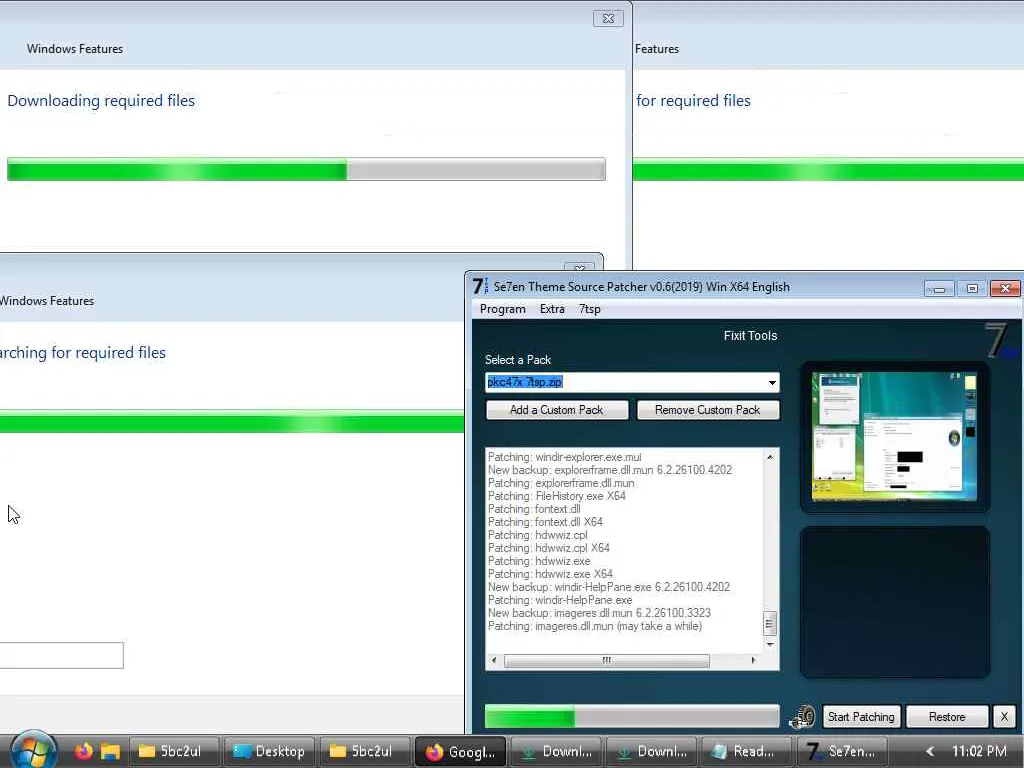The width and height of the screenshot is (1024, 768).
Task: Click Remove Custom Pack button
Action: (708, 410)
